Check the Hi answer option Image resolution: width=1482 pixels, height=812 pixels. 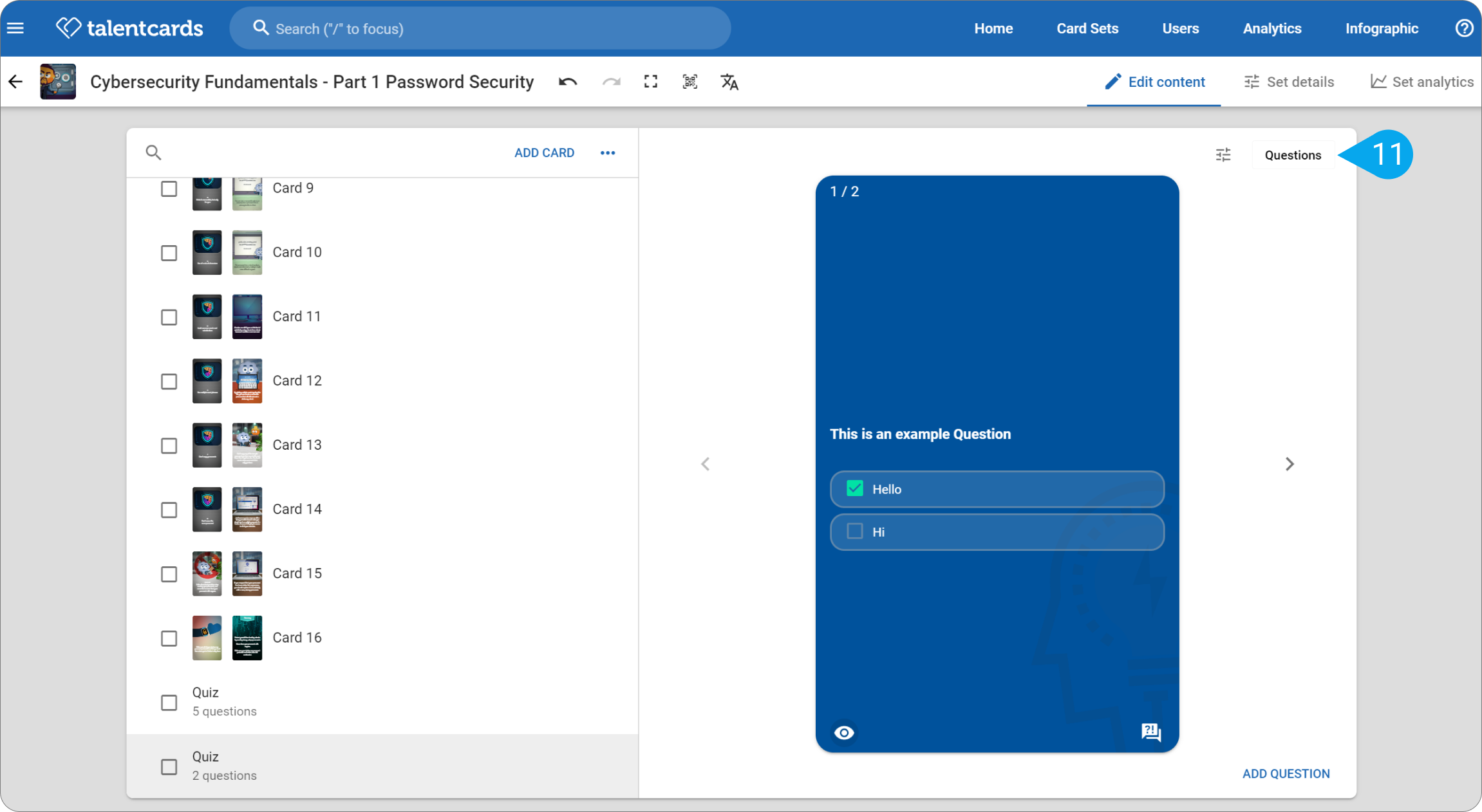click(x=855, y=531)
